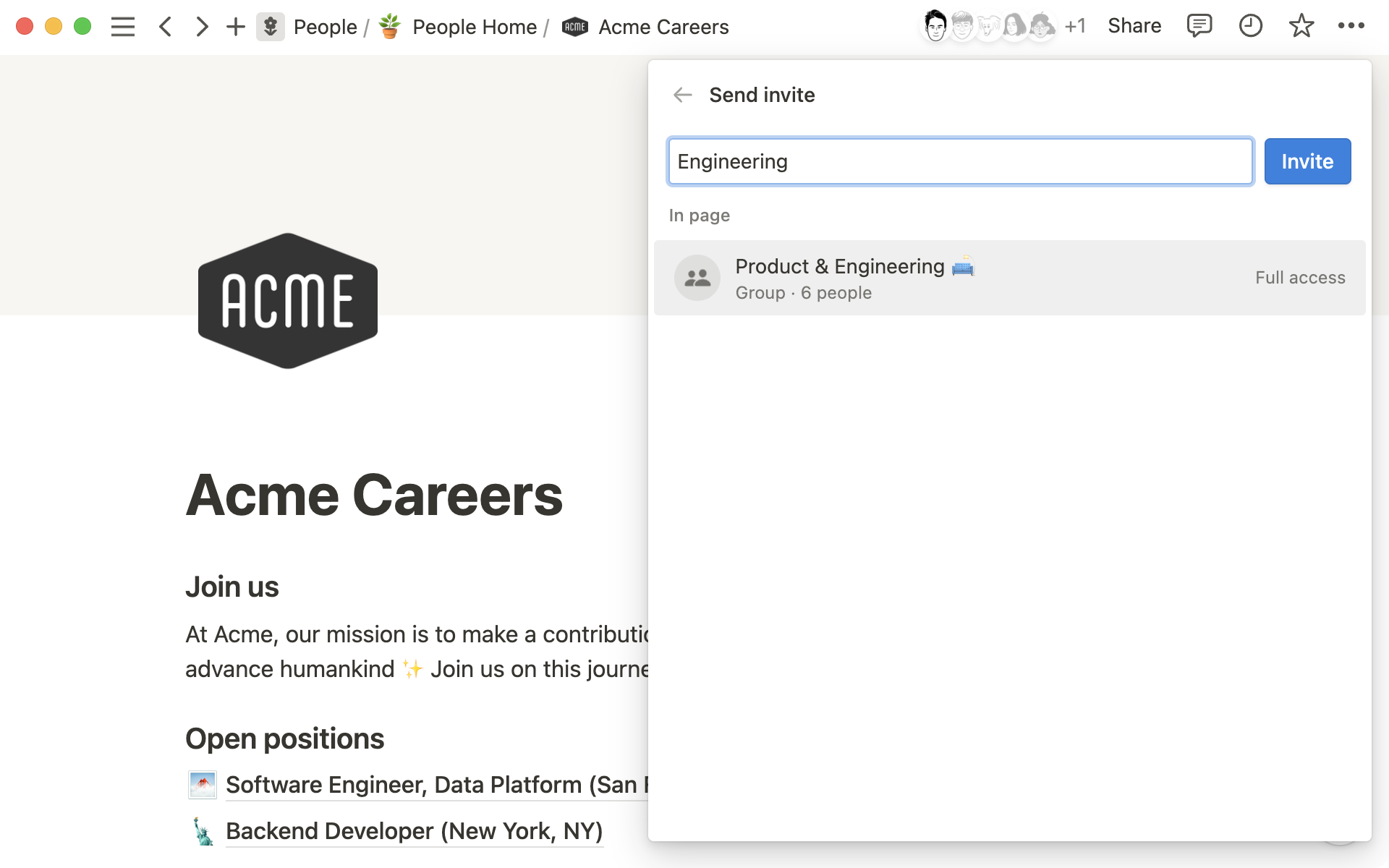
Task: Click the +1 collaborators overflow indicator
Action: click(x=1075, y=27)
